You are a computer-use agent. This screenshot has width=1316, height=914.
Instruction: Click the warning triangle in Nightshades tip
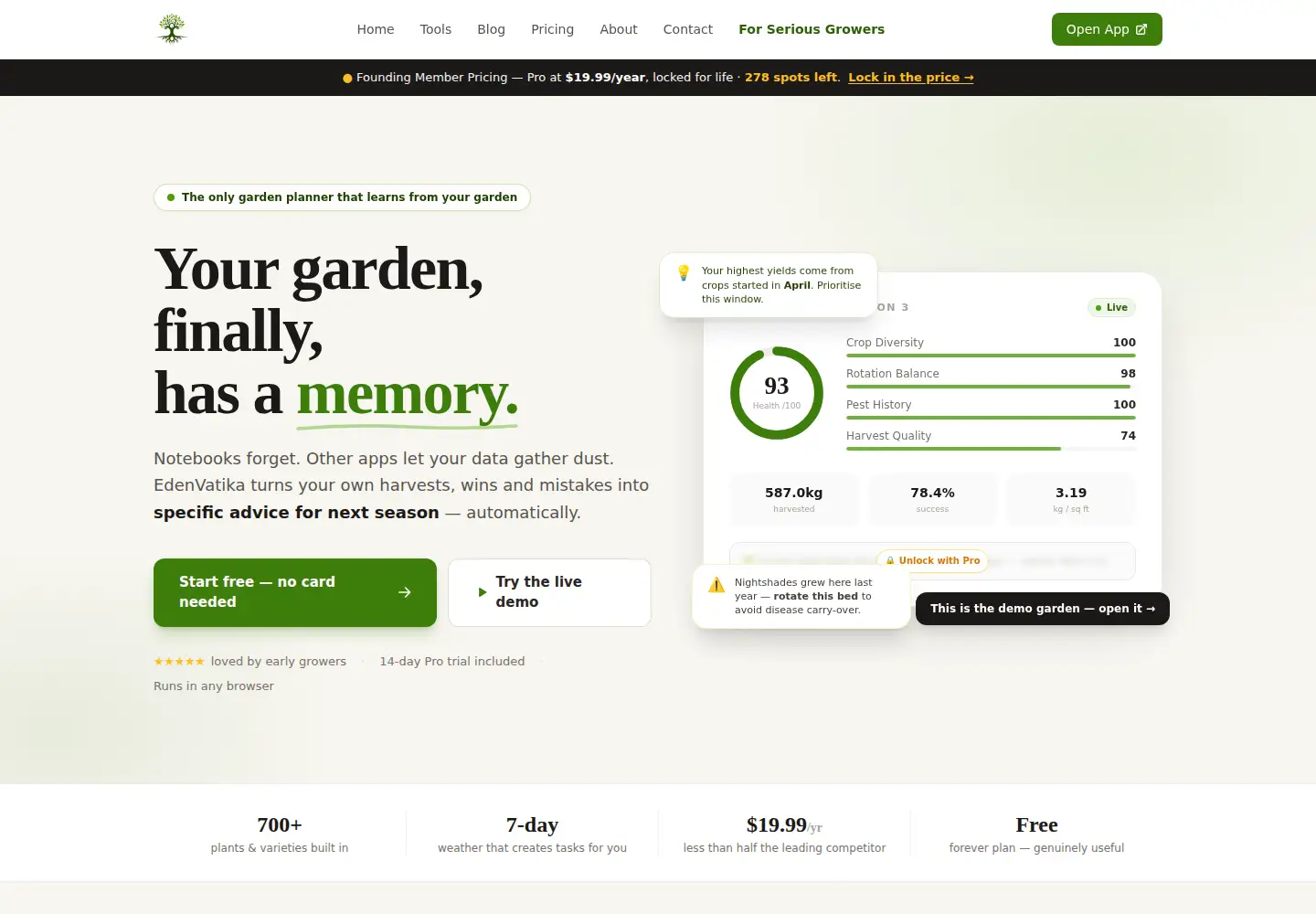[716, 584]
